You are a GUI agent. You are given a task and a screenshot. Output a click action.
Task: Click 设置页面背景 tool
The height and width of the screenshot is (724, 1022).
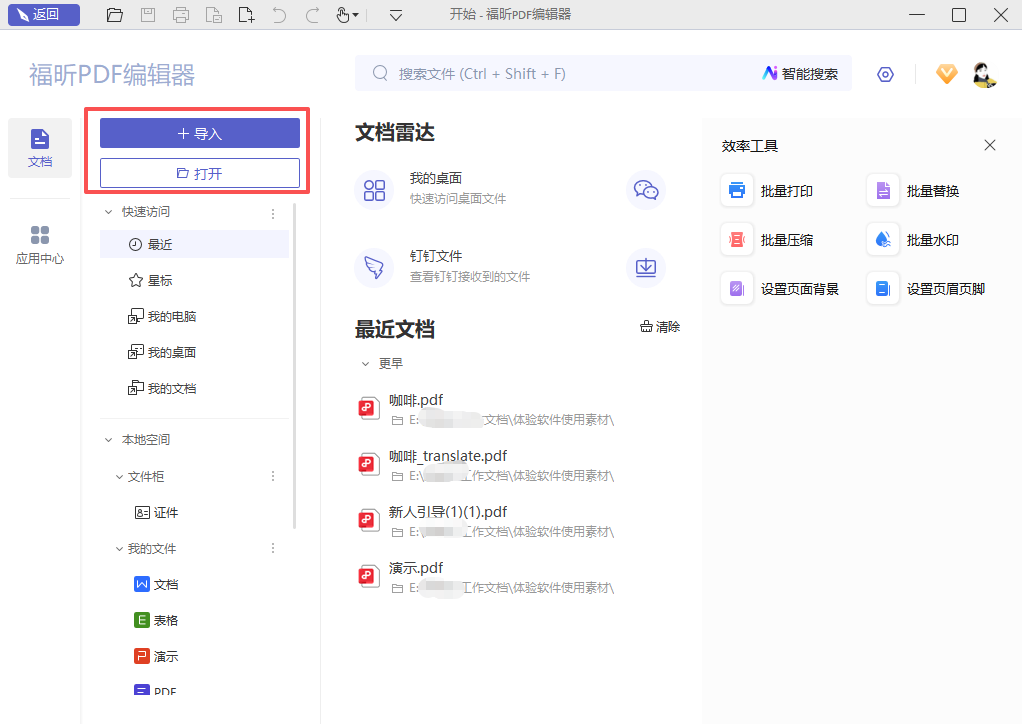pos(780,289)
